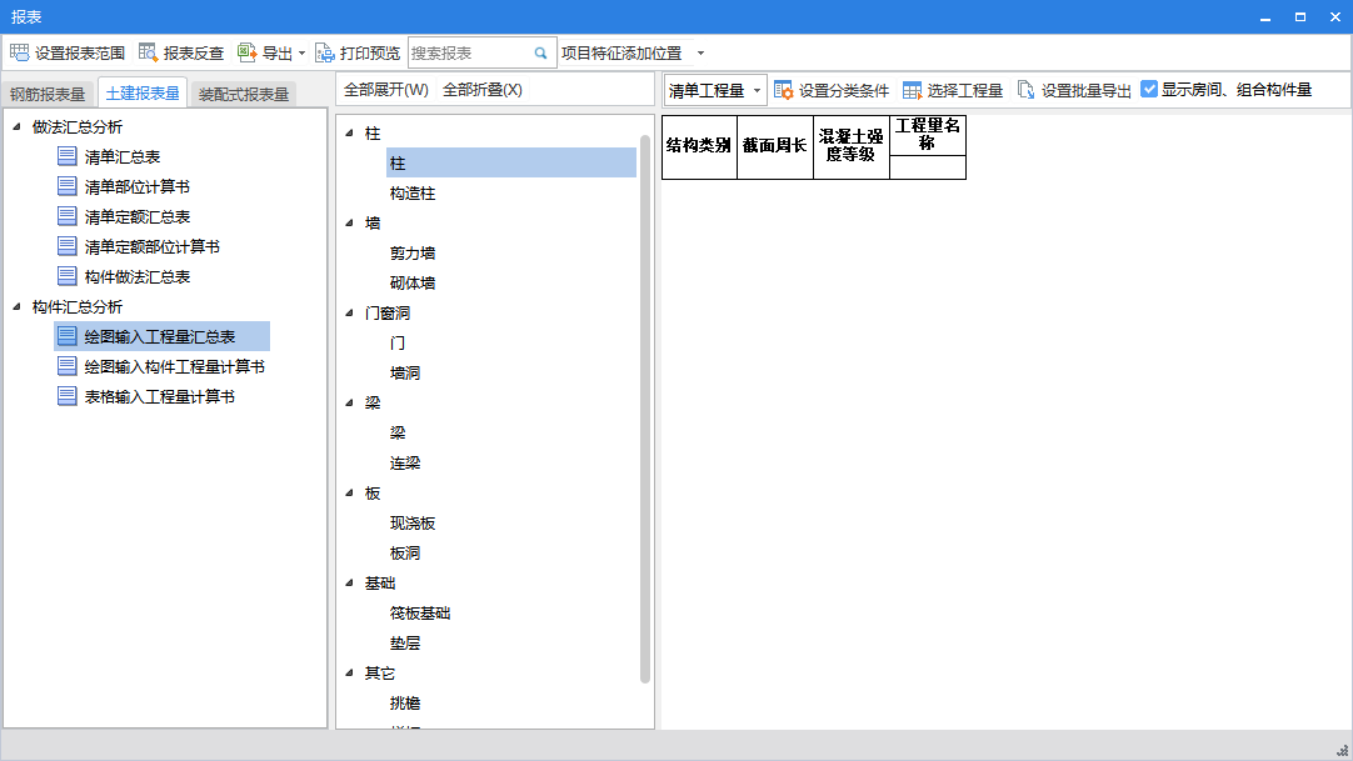Viewport: 1353px width, 761px height.
Task: Click the 设置报表范围 toolbar icon
Action: 19,53
